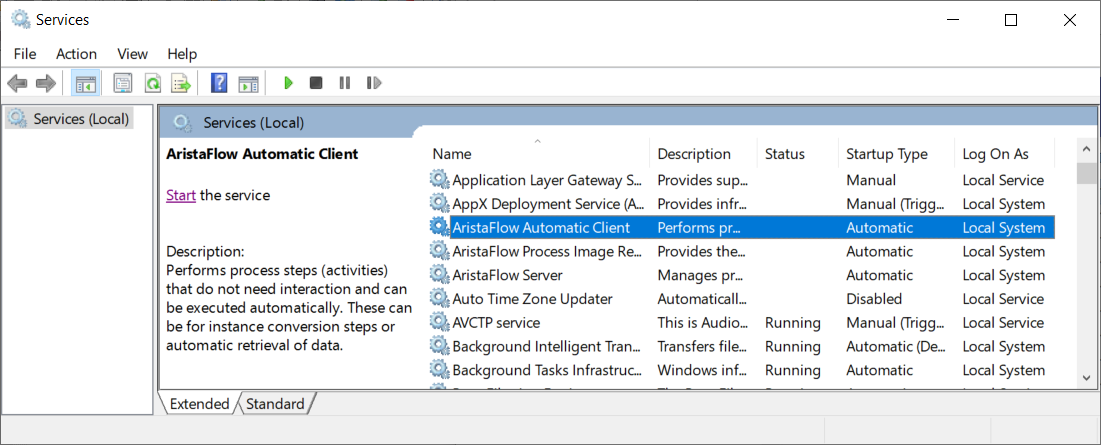The width and height of the screenshot is (1101, 445).
Task: Select Application Layer Gateway S... service name
Action: (547, 180)
